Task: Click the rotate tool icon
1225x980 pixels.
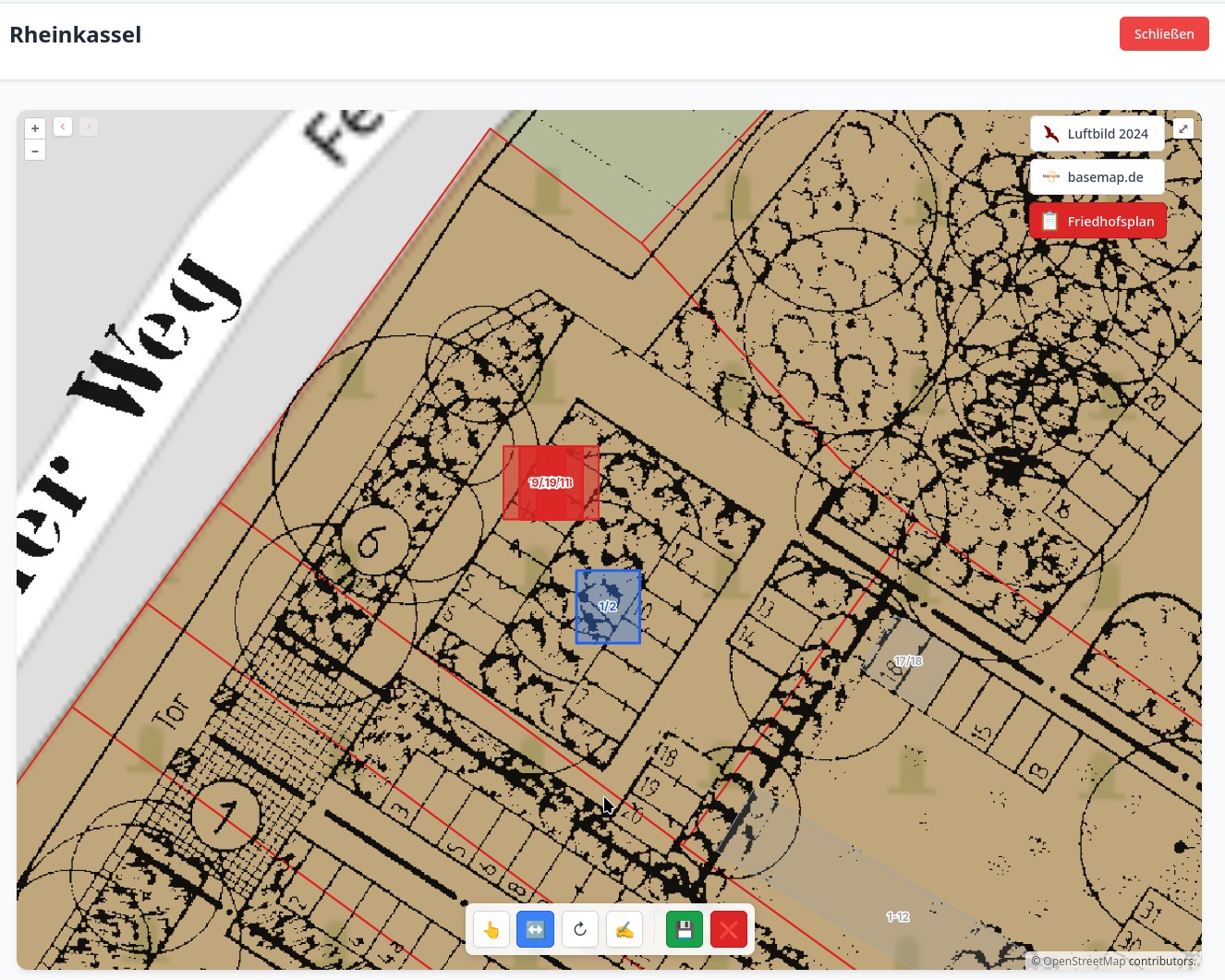Action: (x=580, y=929)
